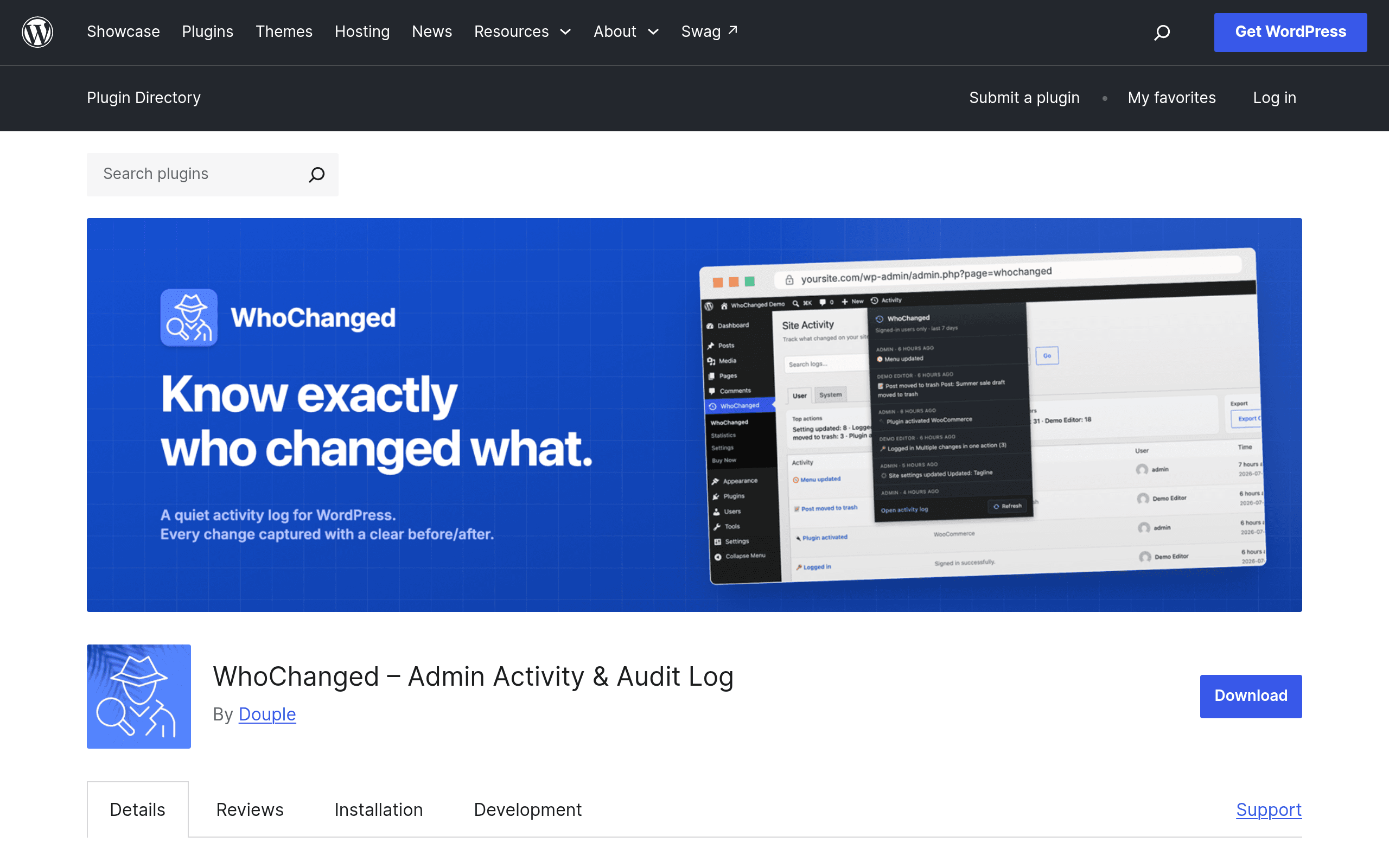Open the Showcase menu item
The image size is (1389, 868).
pos(123,31)
